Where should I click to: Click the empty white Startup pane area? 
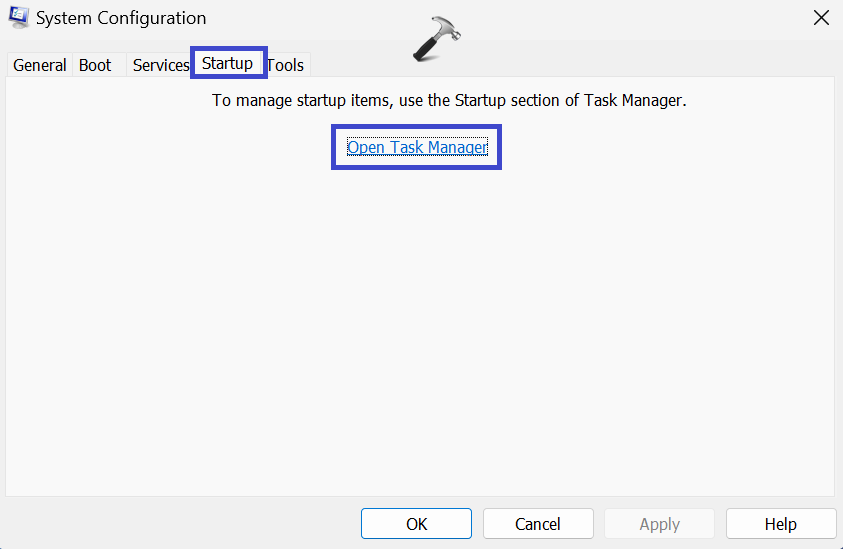420,330
